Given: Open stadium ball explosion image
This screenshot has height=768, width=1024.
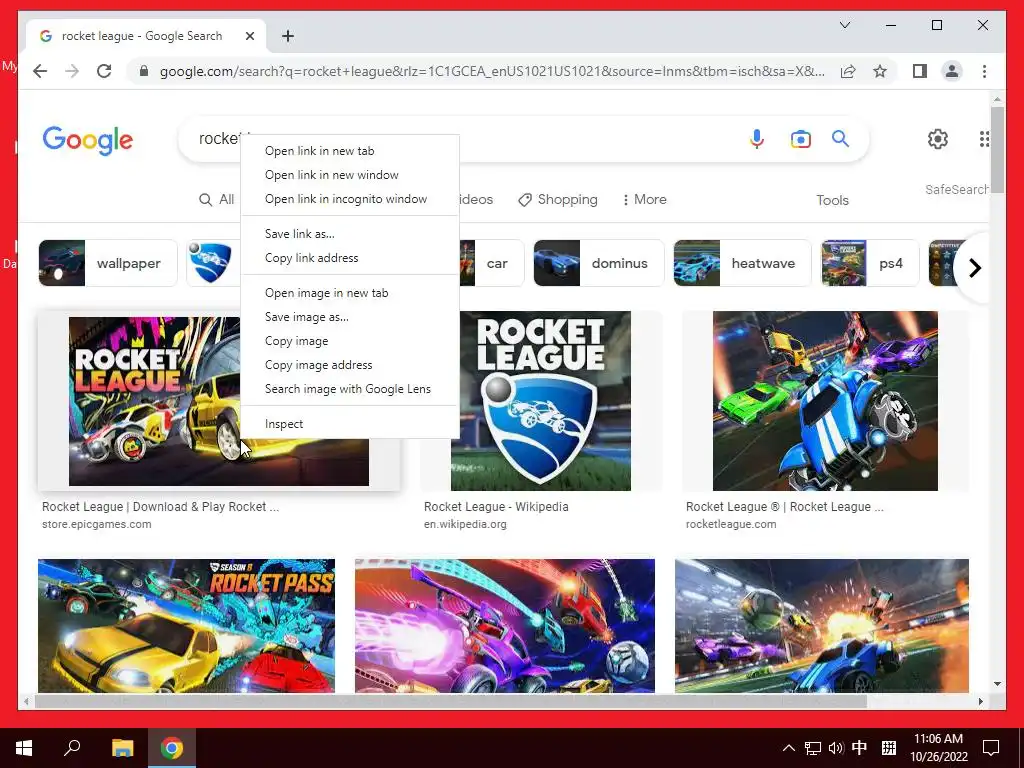Looking at the screenshot, I should pos(822,626).
